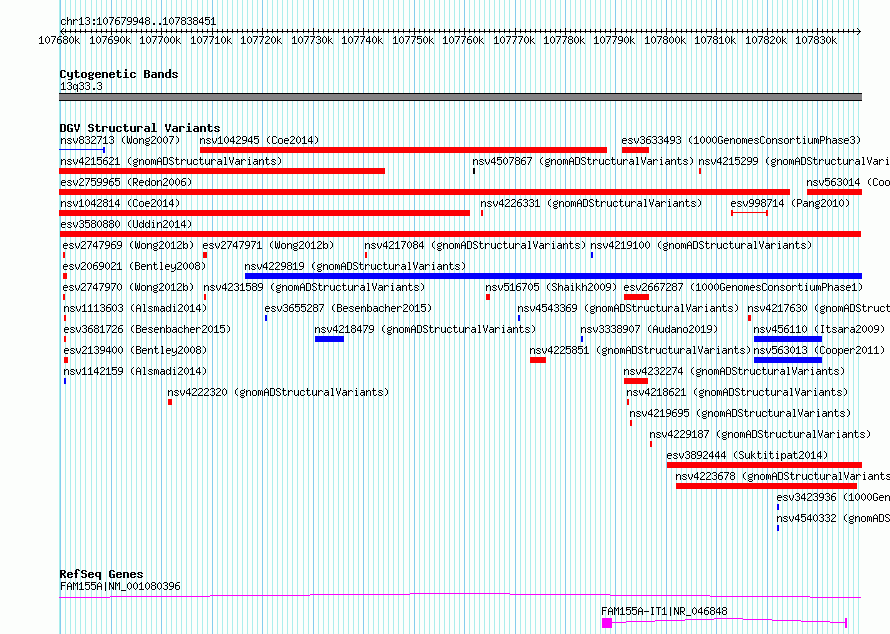The width and height of the screenshot is (890, 634).
Task: Open variant nsv4225851 label
Action: tap(640, 350)
